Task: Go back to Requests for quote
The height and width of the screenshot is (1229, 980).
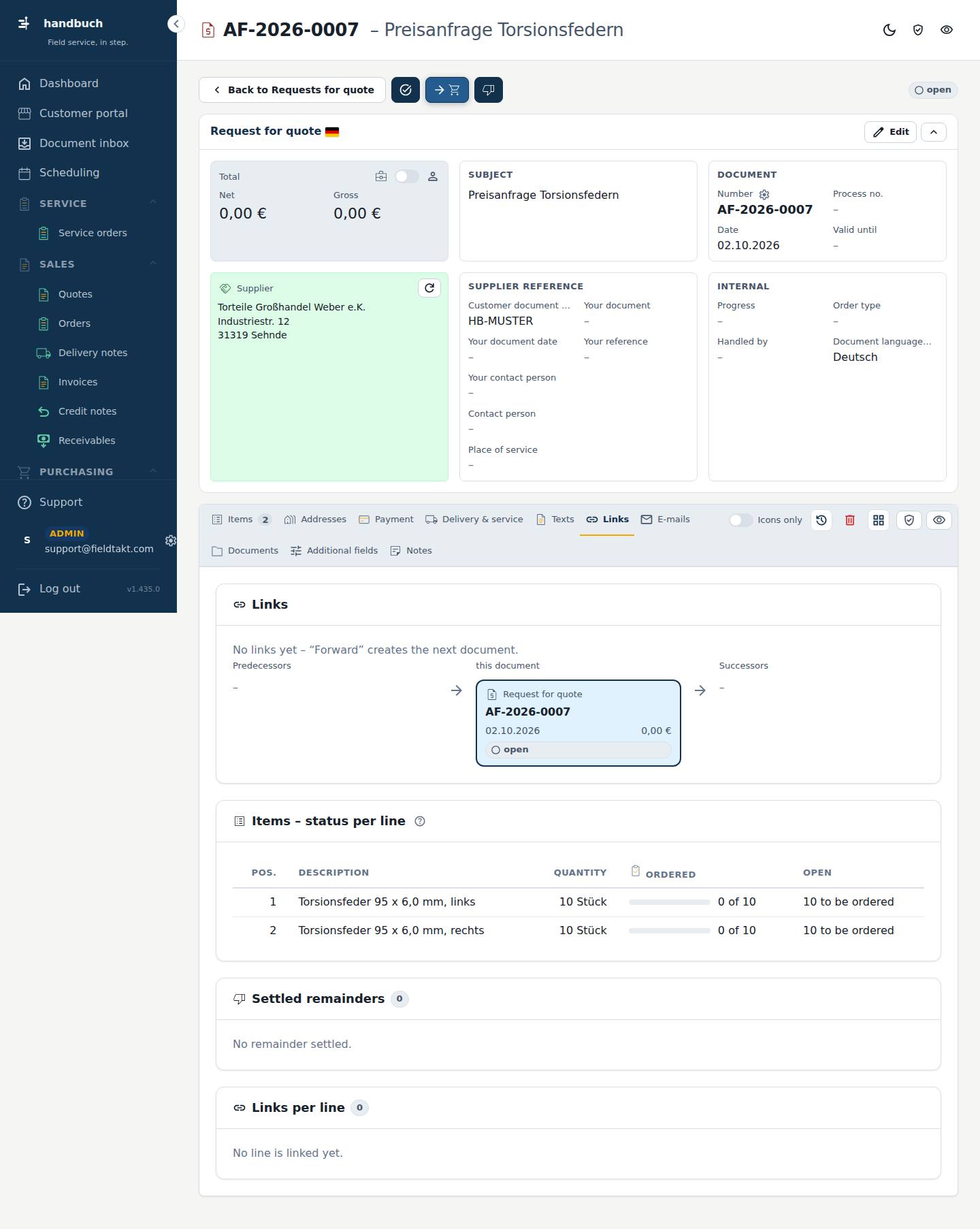Action: pyautogui.click(x=292, y=90)
